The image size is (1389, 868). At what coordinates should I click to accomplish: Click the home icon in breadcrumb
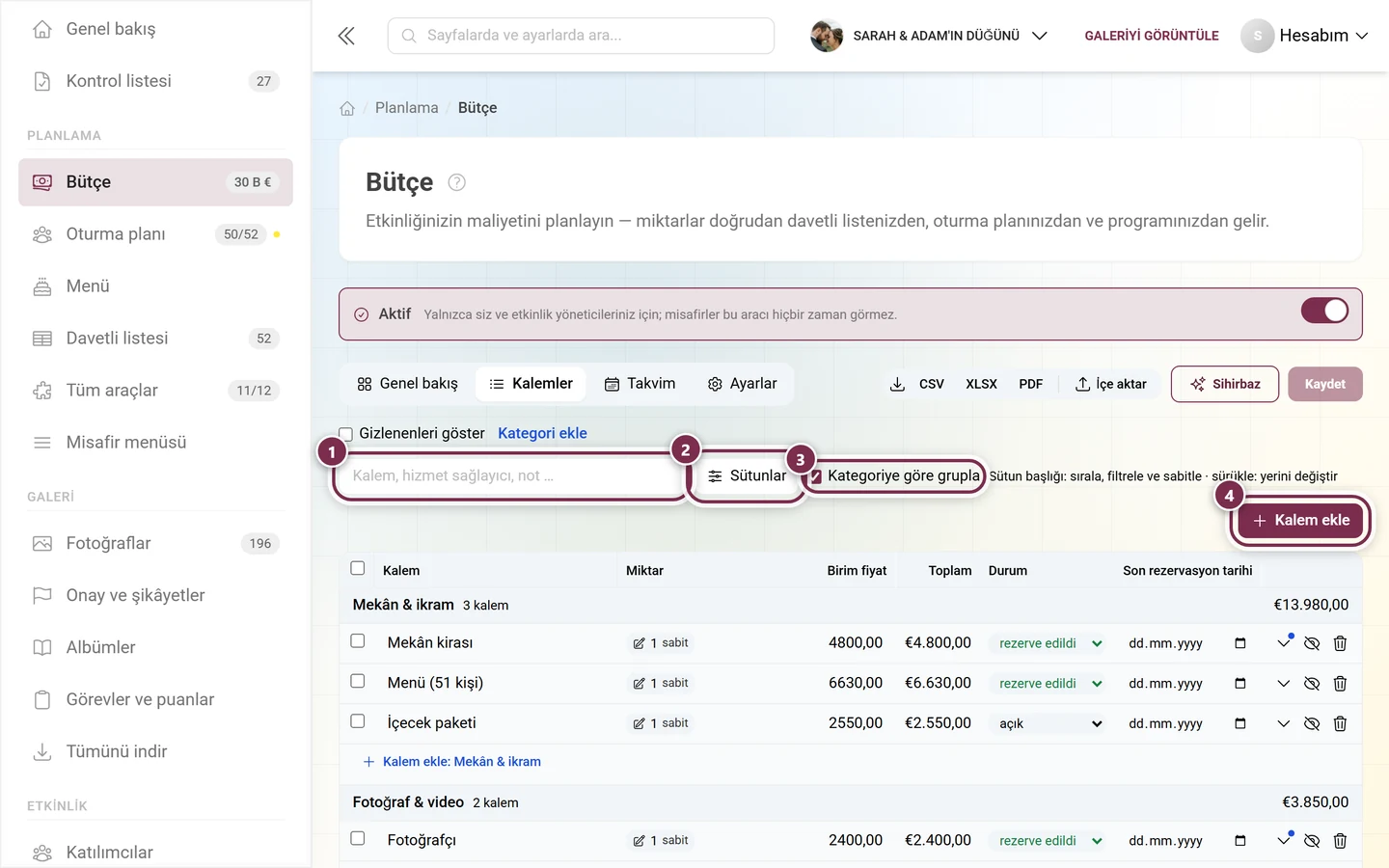click(347, 108)
